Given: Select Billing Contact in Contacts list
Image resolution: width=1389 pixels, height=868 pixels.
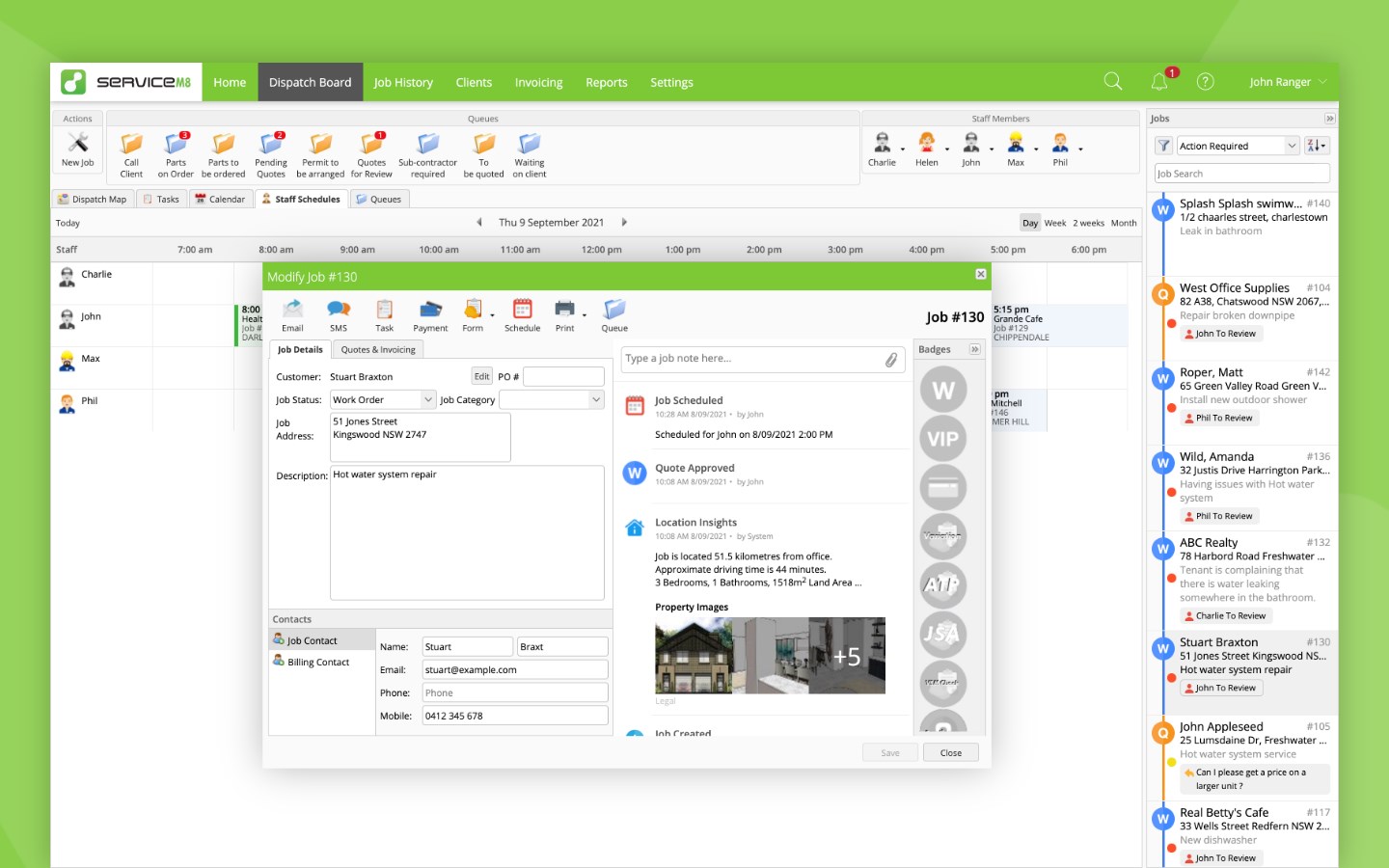Looking at the screenshot, I should (318, 663).
